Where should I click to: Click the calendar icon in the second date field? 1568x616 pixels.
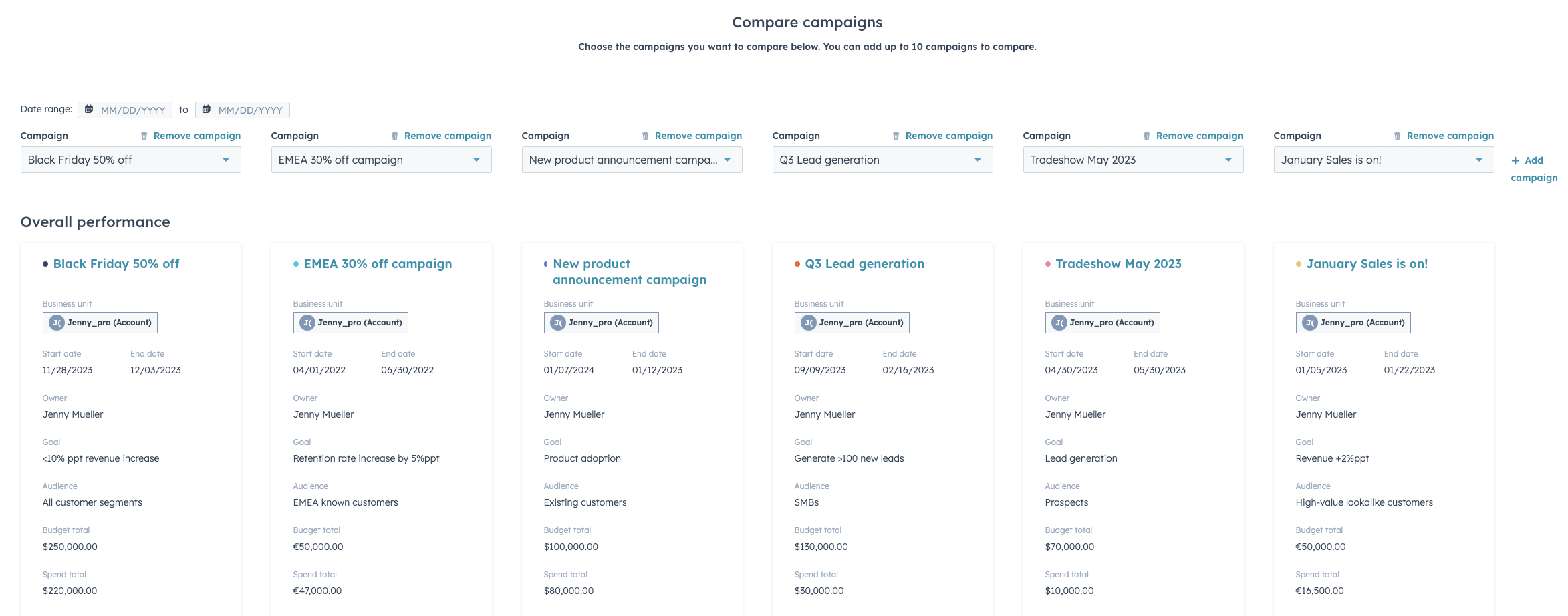(207, 109)
